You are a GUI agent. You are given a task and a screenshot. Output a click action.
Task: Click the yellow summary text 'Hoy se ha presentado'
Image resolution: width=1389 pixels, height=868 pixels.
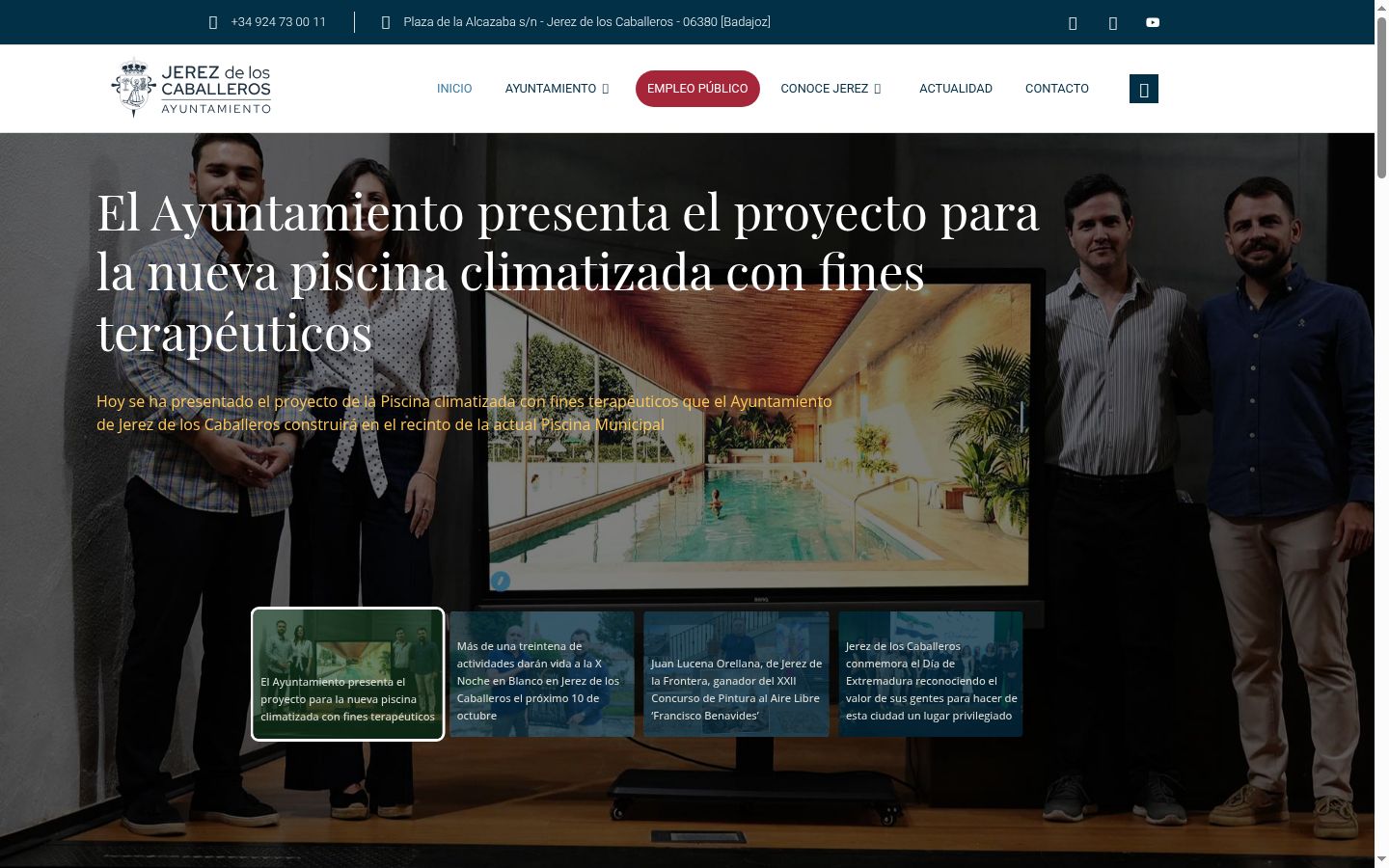[x=464, y=413]
